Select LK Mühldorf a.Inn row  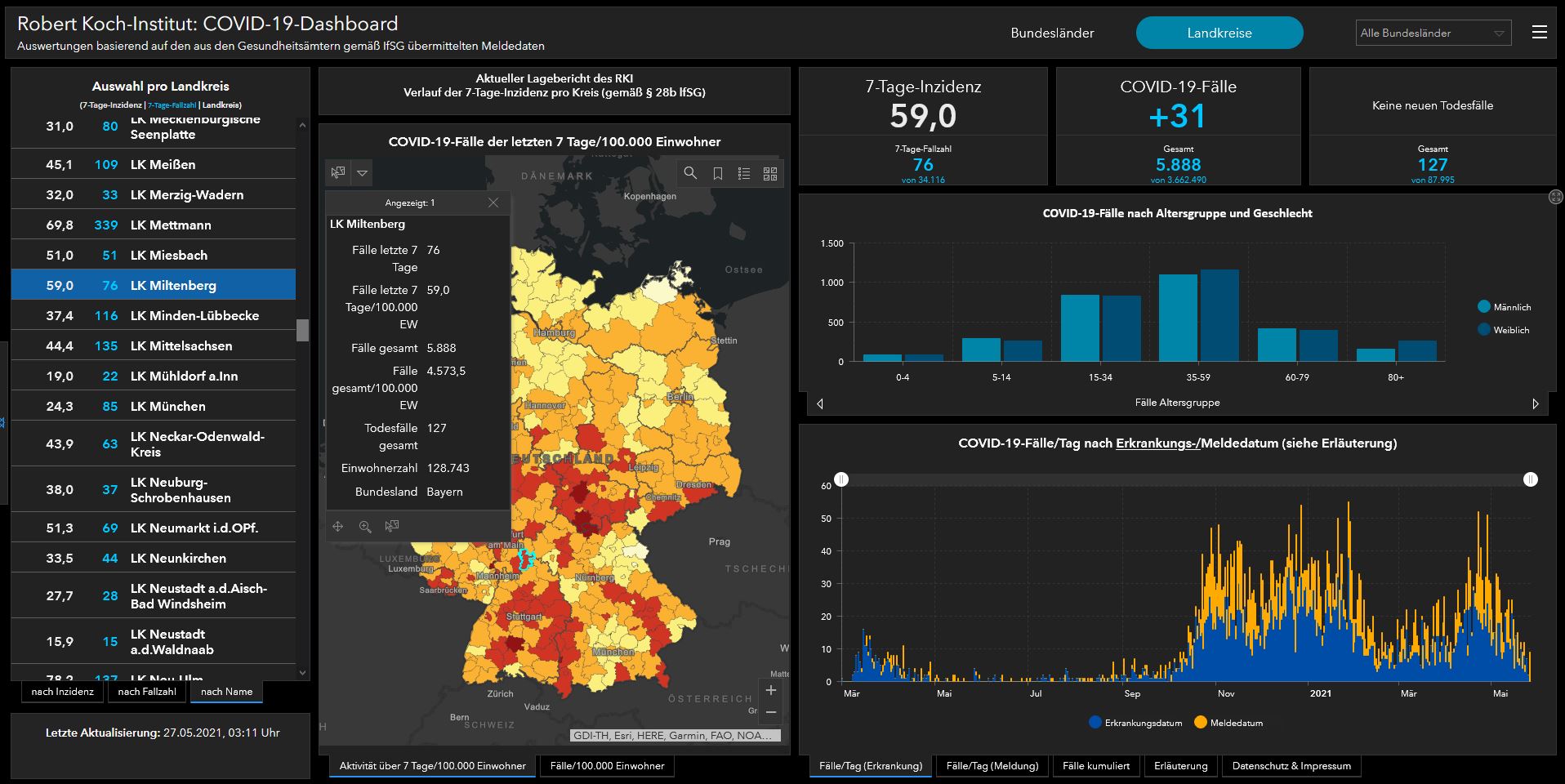pos(154,376)
